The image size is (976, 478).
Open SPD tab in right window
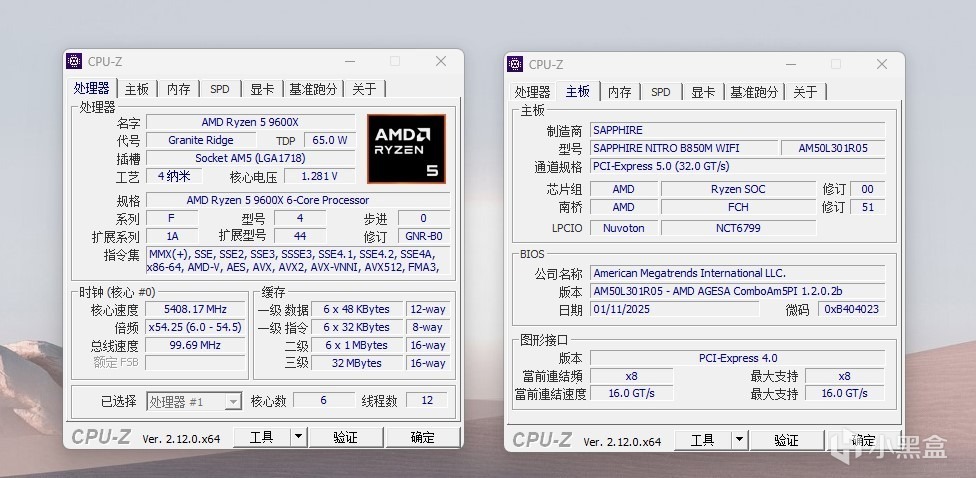660,92
